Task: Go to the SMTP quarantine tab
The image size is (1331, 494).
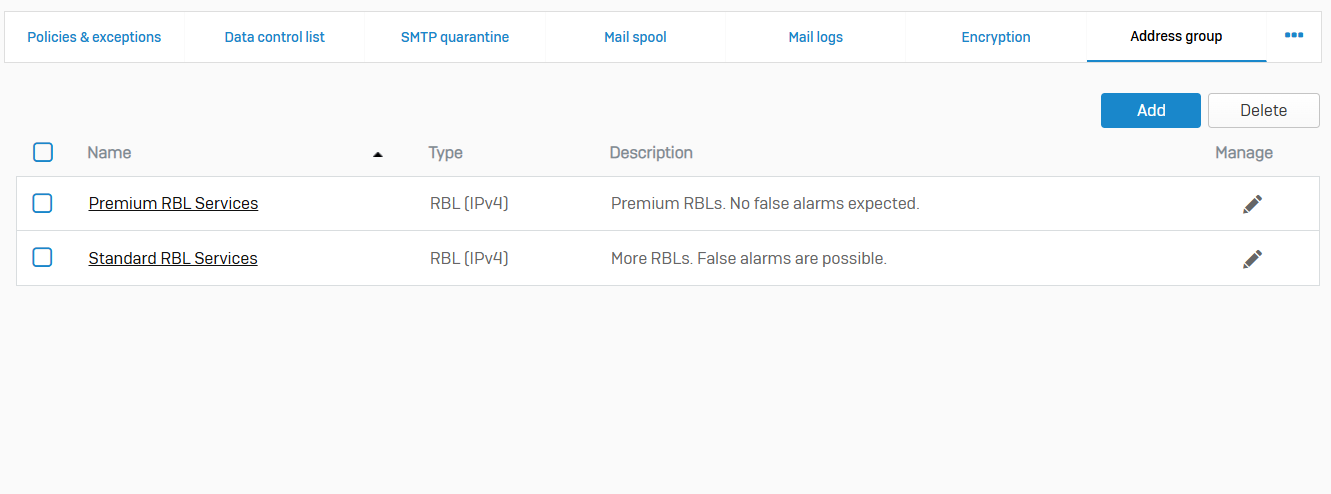Action: coord(455,37)
